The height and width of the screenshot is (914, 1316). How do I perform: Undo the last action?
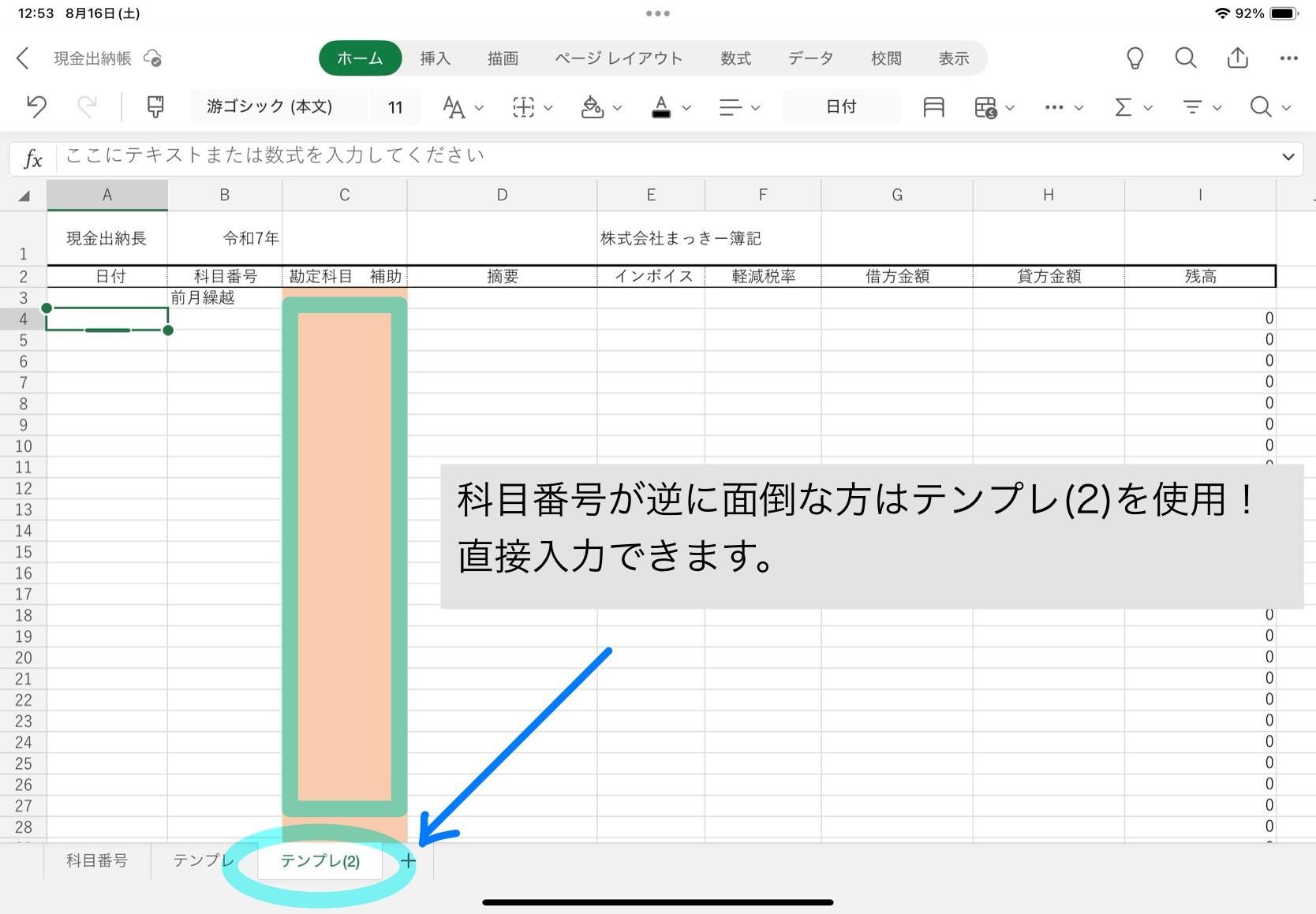(36, 106)
